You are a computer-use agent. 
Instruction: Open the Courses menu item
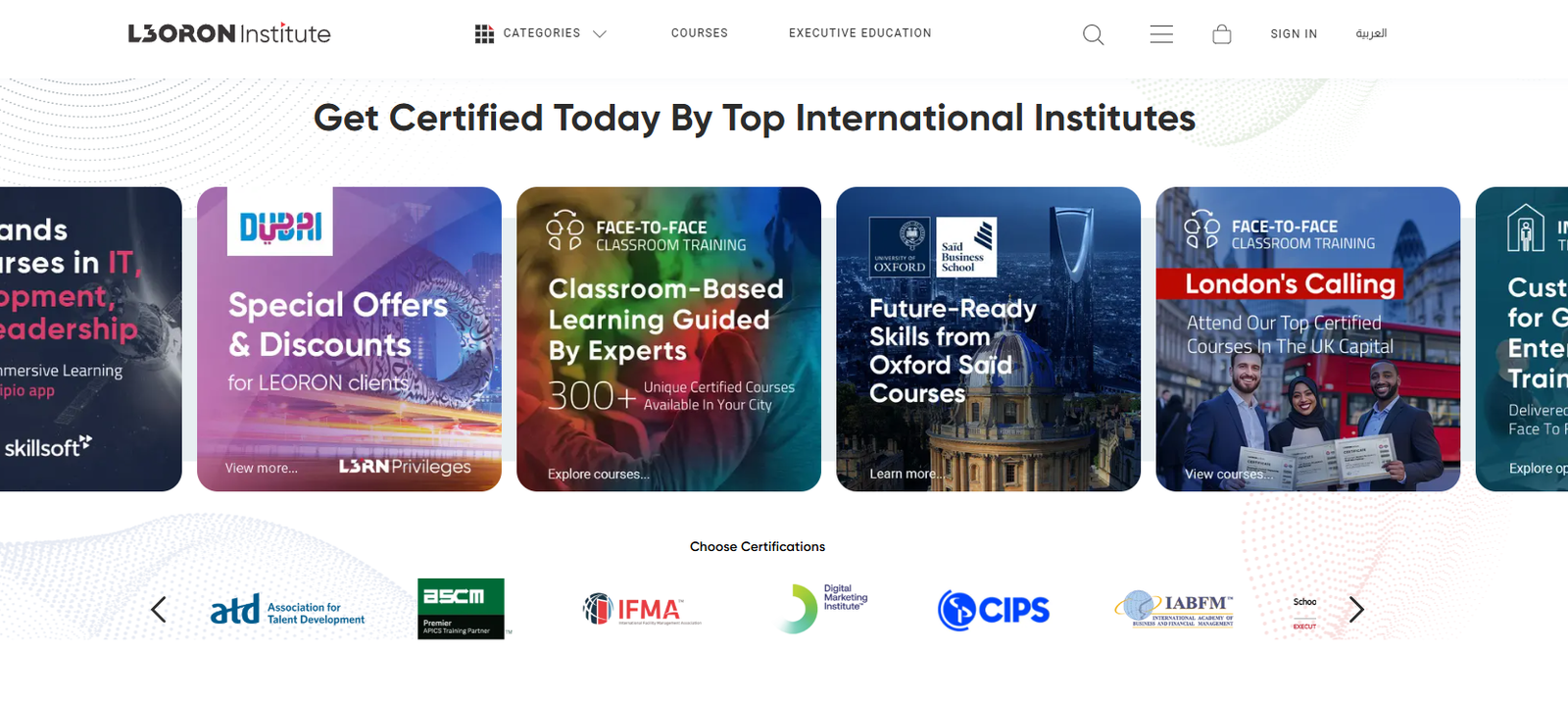click(x=699, y=33)
